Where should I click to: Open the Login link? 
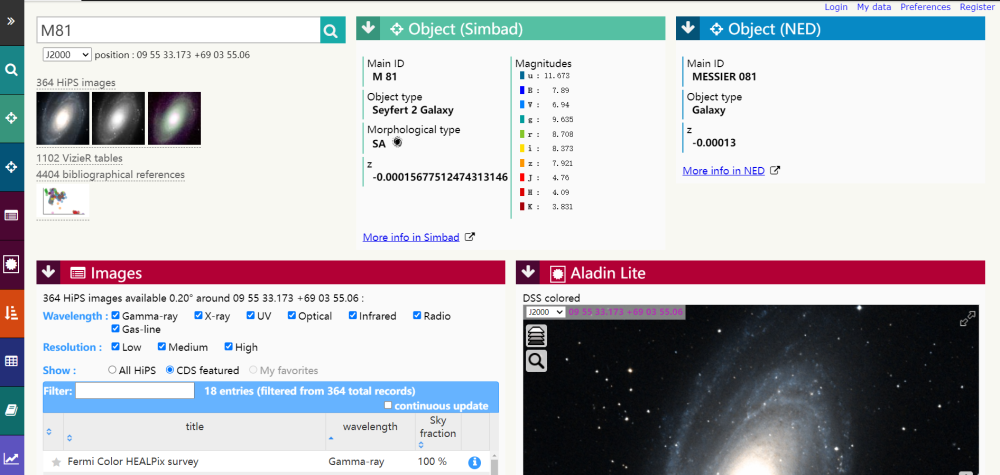(x=835, y=7)
